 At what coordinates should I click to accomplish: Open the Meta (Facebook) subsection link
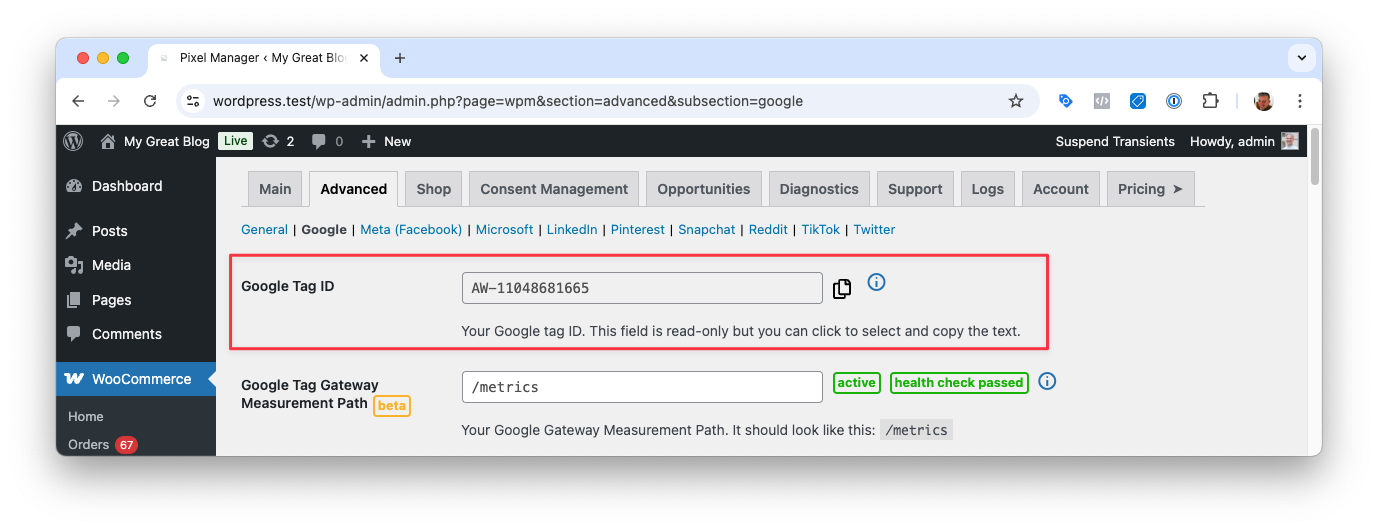click(411, 229)
